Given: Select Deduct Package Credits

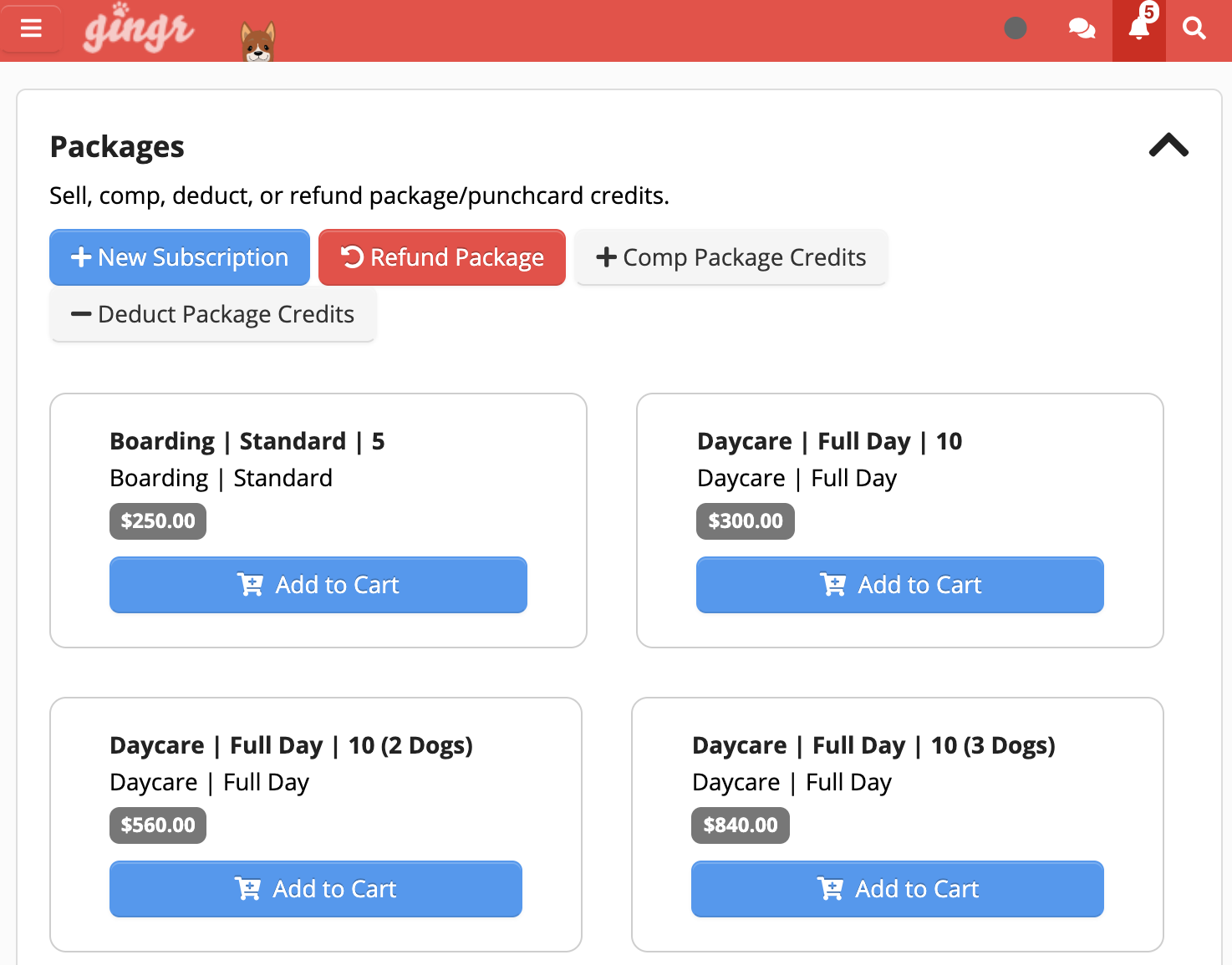Looking at the screenshot, I should (x=212, y=314).
